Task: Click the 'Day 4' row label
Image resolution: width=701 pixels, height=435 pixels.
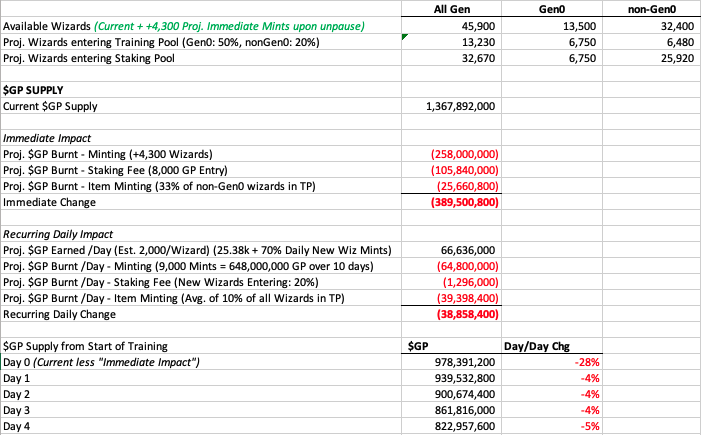Action: click(17, 427)
